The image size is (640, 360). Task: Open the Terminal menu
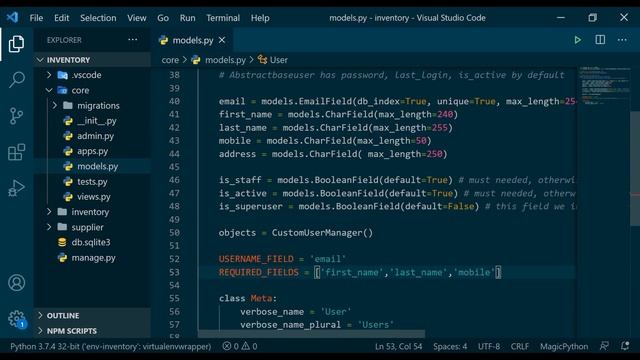point(223,18)
